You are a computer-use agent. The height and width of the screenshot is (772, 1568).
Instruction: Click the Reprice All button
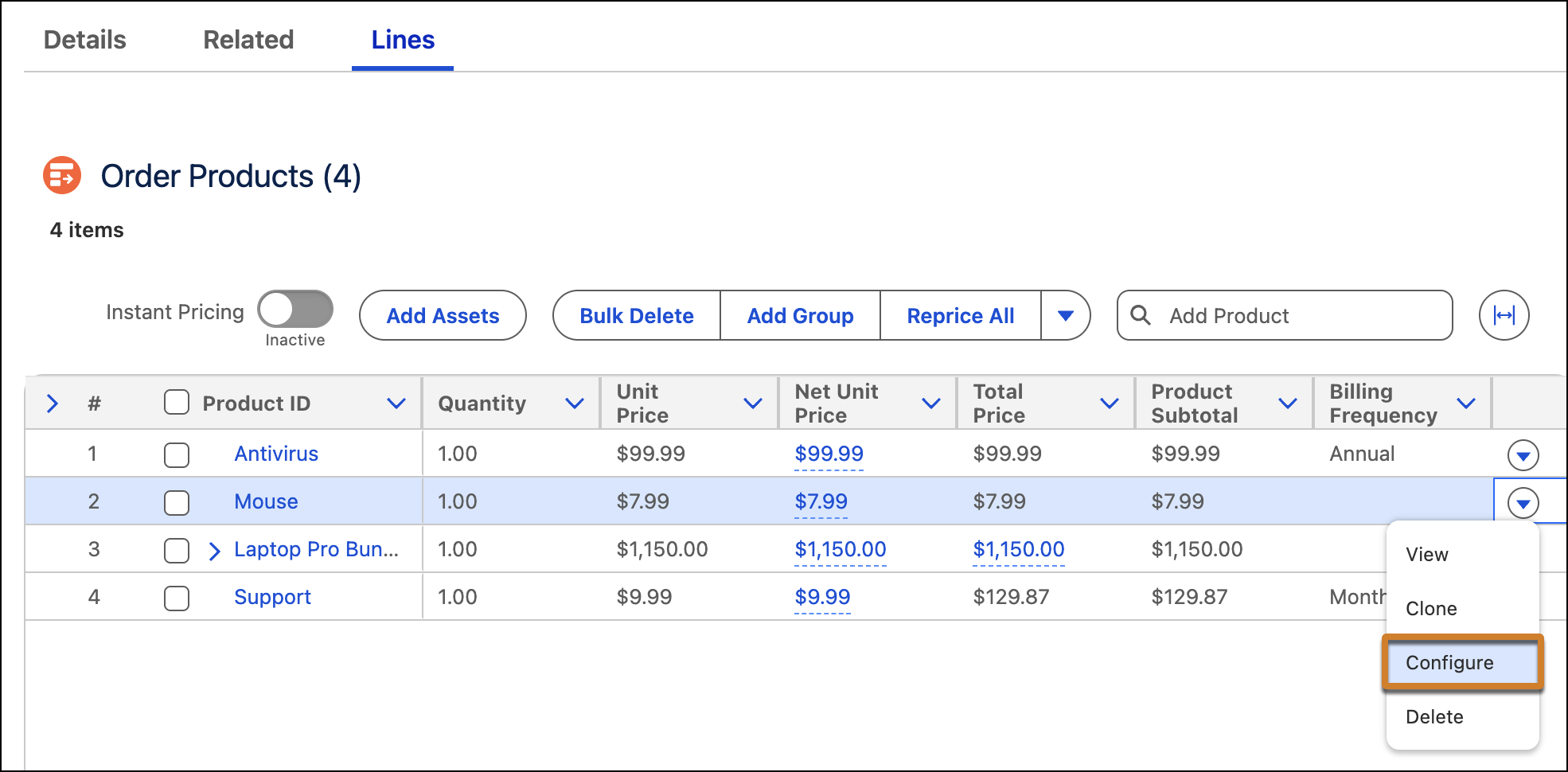click(961, 315)
